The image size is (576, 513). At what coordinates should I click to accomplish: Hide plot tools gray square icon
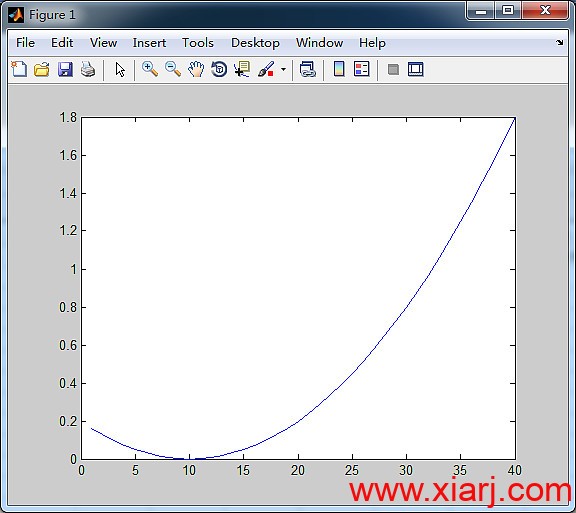pos(393,69)
